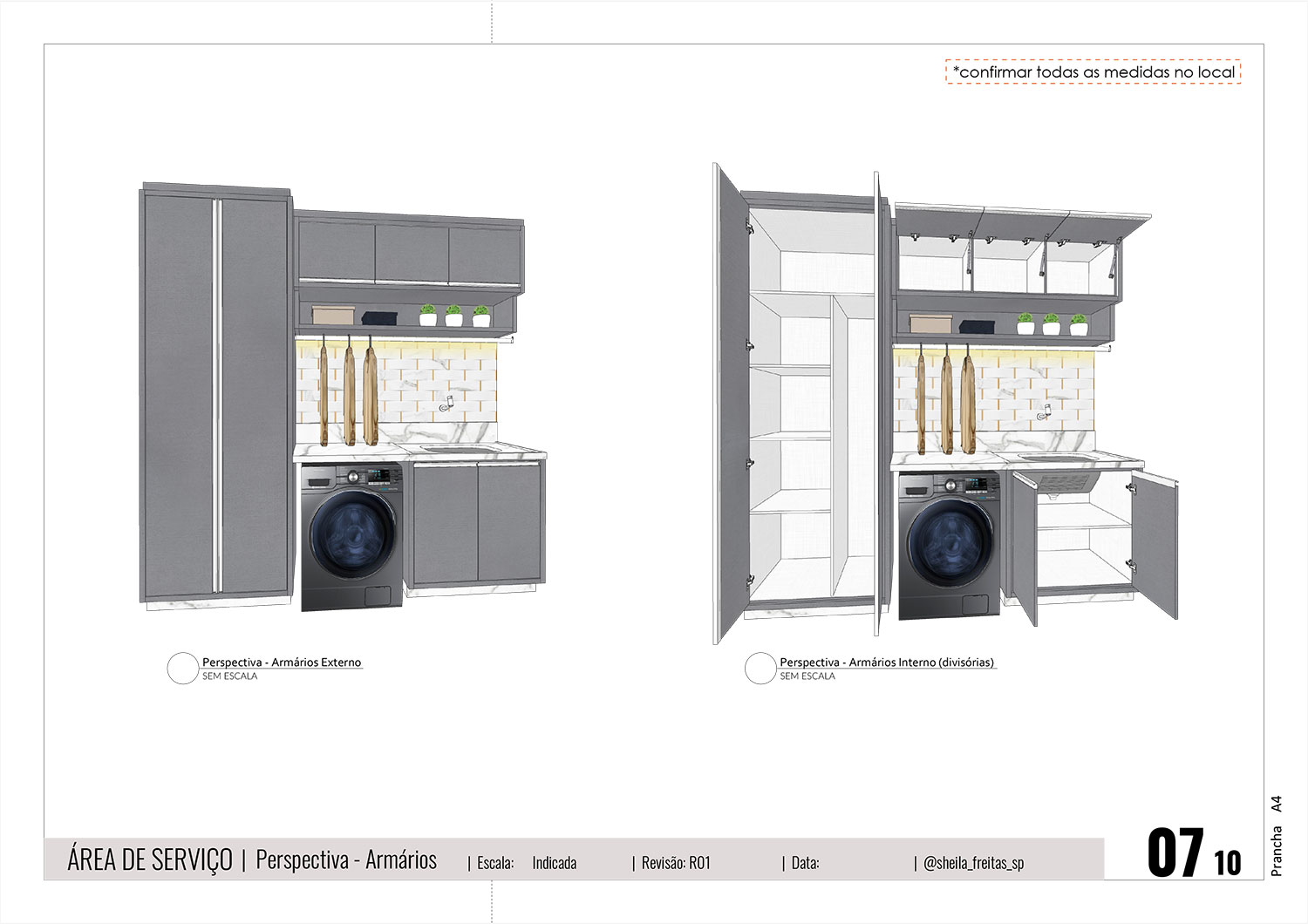This screenshot has width=1308, height=924.
Task: Click the 'Escala: Indicada' field
Action: tap(527, 863)
